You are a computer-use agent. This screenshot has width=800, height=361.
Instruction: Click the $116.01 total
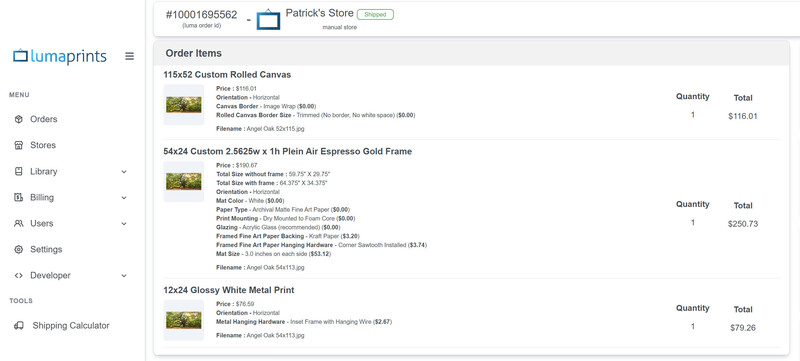click(x=743, y=116)
